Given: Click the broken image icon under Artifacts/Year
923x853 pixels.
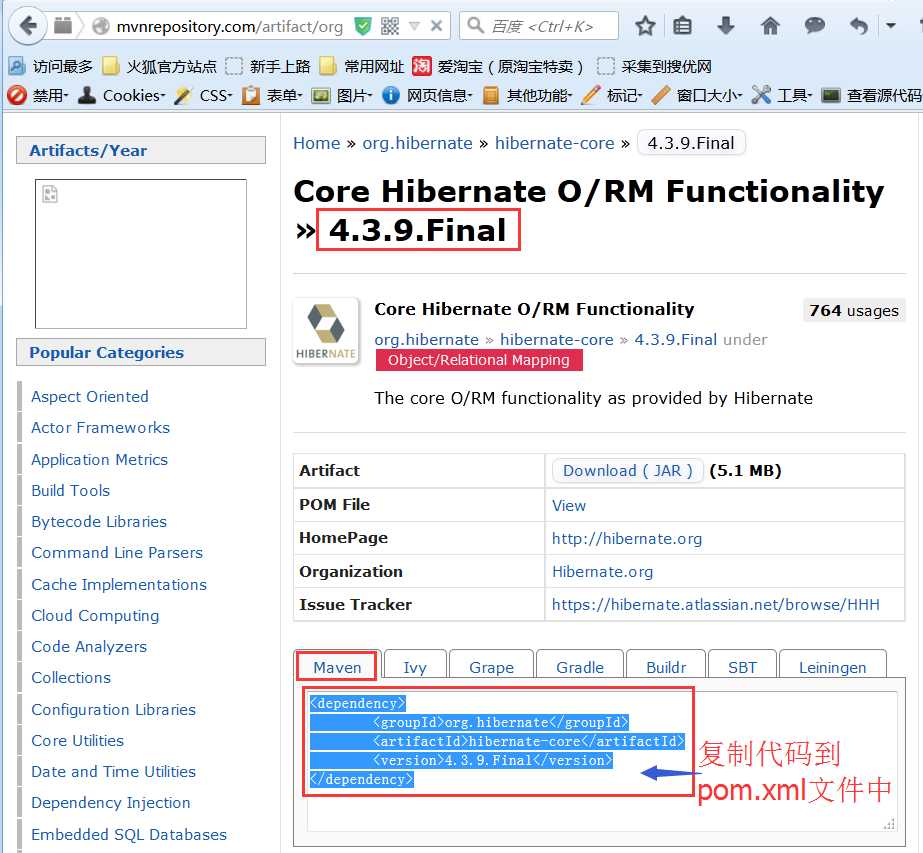Looking at the screenshot, I should [x=50, y=194].
